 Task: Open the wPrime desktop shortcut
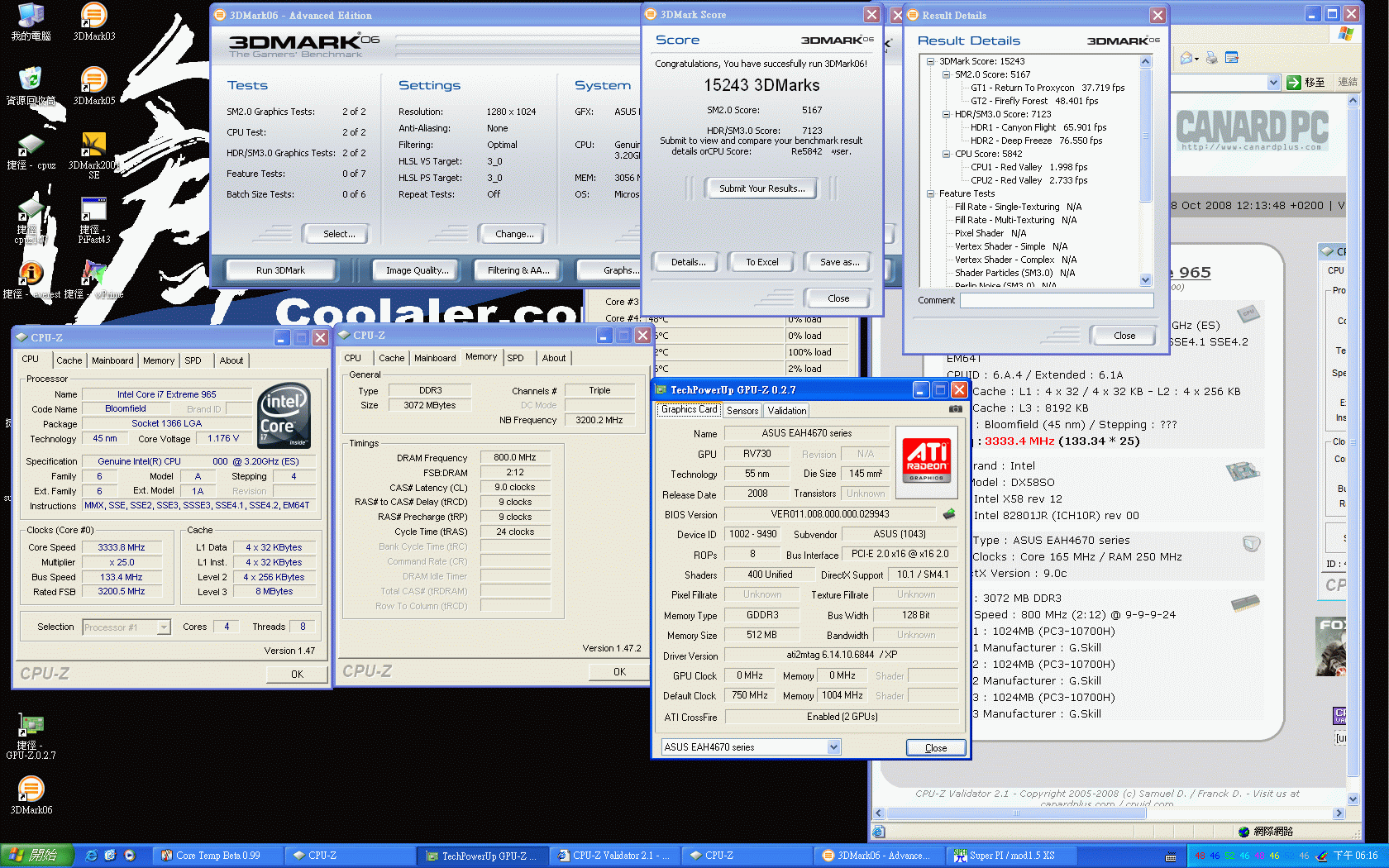(x=93, y=280)
